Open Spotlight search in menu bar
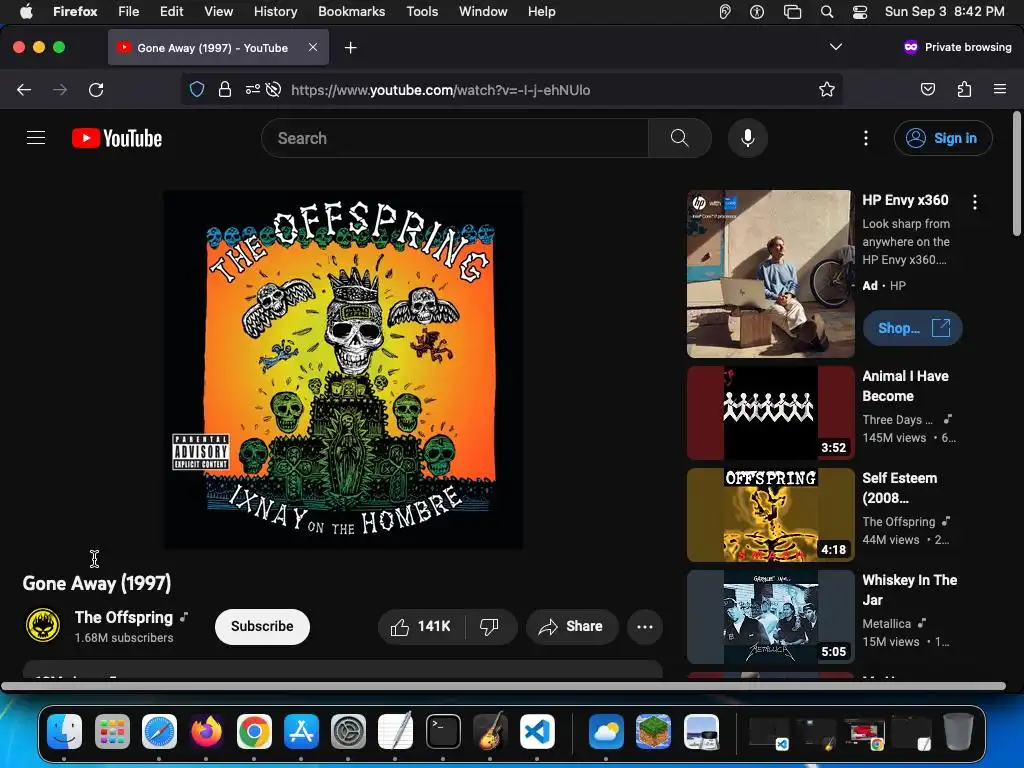 [x=827, y=12]
